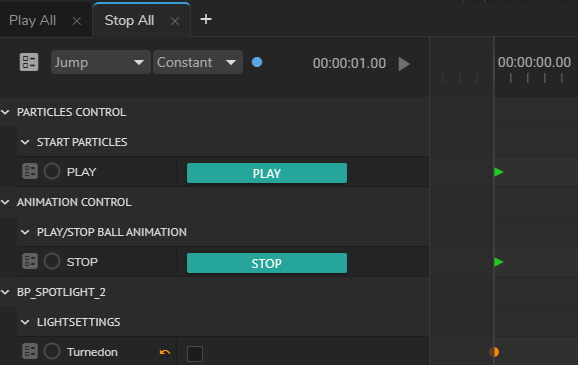578x365 pixels.
Task: Toggle the keyframe circle on the PLAY row
Action: 52,171
